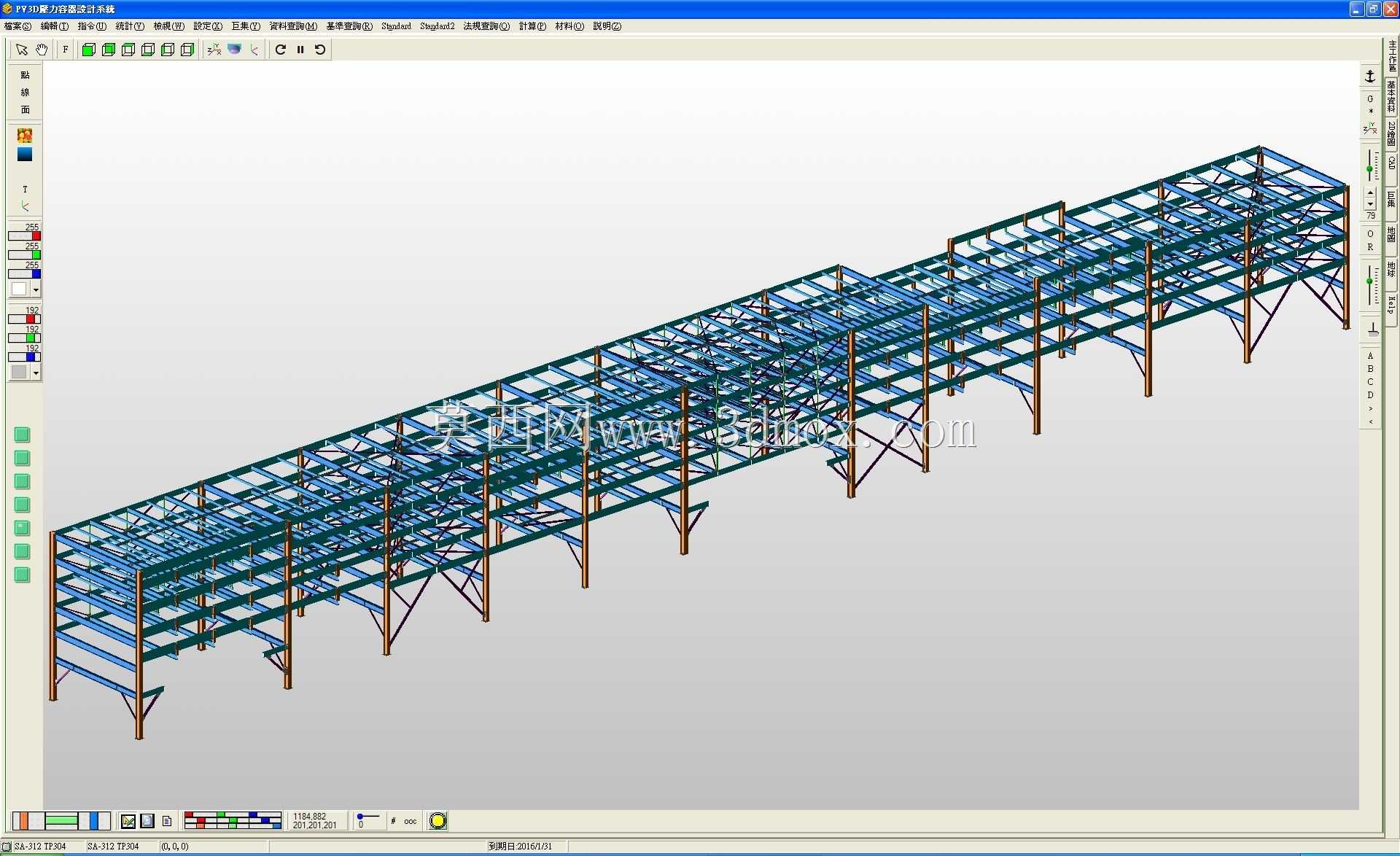
Task: Pause the model rotation
Action: [300, 50]
